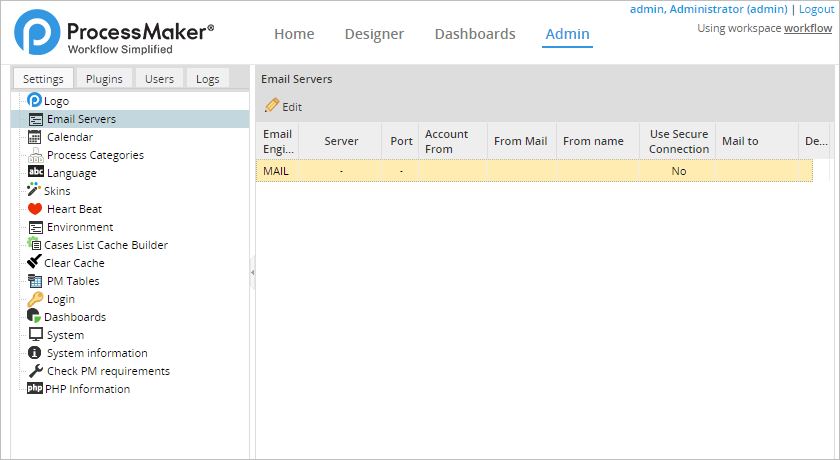This screenshot has width=840, height=460.
Task: Click the workflow workspace link
Action: 808,28
